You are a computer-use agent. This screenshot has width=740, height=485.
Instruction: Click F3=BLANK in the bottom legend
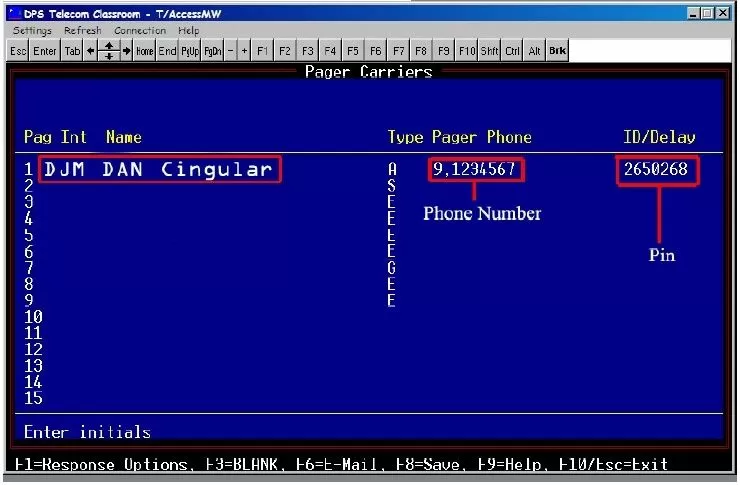coord(242,465)
